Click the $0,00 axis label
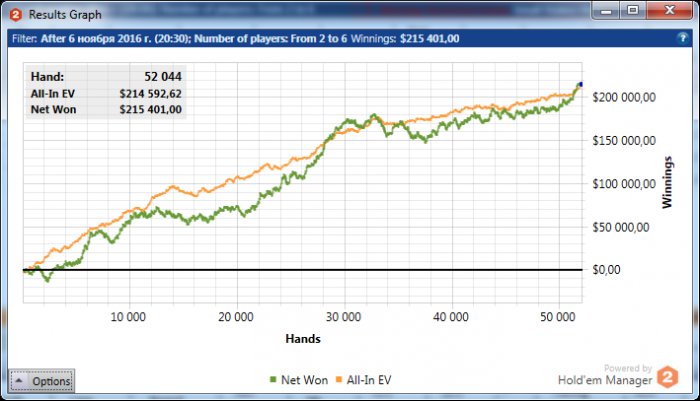Screen dimensions: 700x401 [x=606, y=270]
